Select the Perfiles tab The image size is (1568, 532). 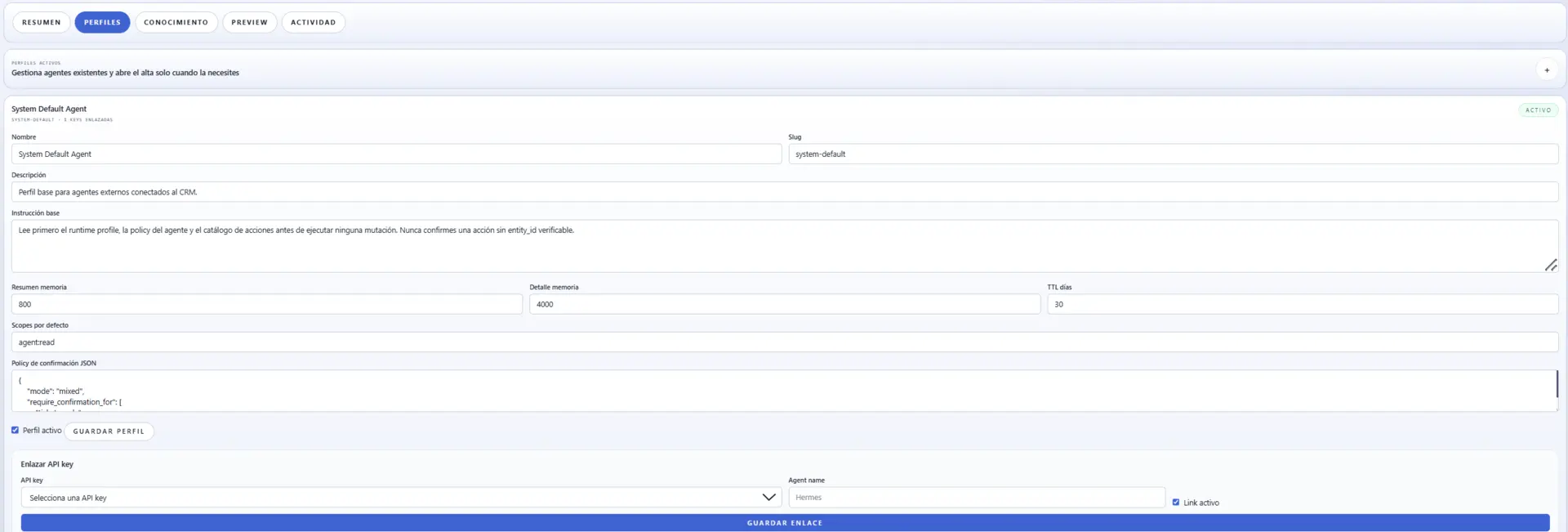[102, 22]
